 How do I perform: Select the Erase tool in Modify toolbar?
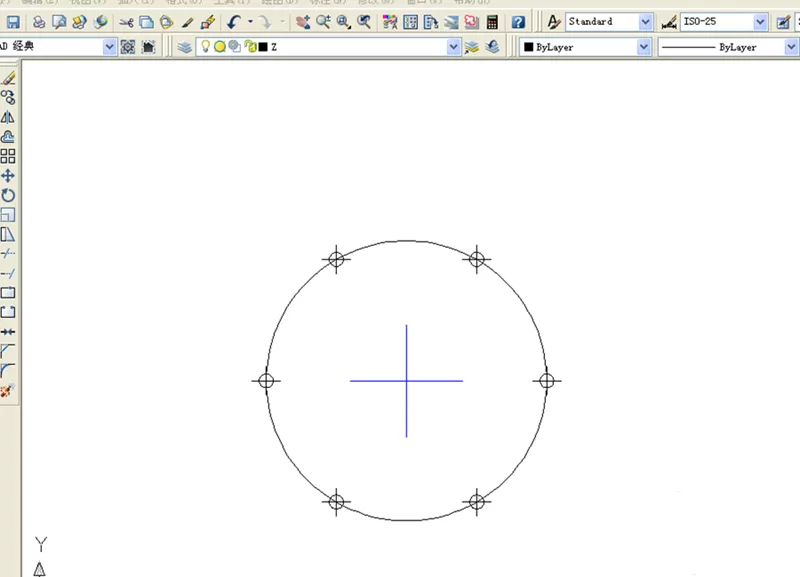8,78
